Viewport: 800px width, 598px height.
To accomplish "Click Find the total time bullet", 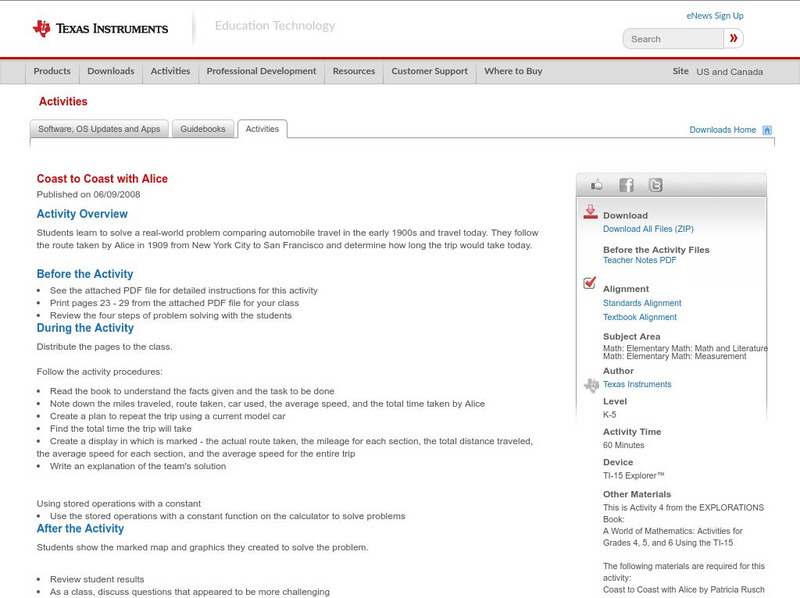I will 121,429.
